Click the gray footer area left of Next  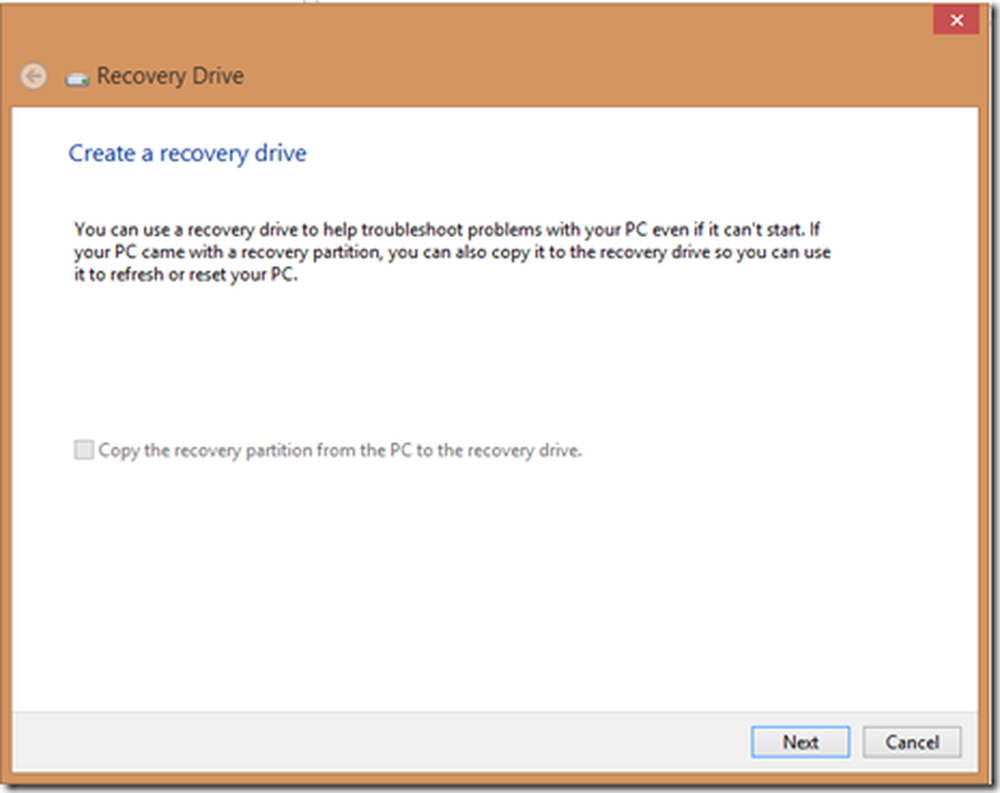coord(380,742)
